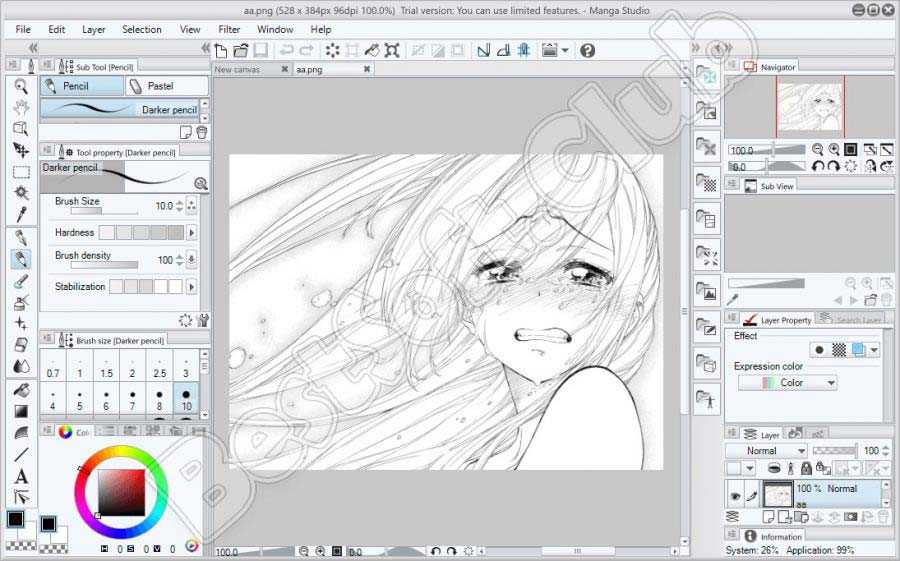This screenshot has width=900, height=561.
Task: Select the Gradient tool
Action: click(x=20, y=411)
